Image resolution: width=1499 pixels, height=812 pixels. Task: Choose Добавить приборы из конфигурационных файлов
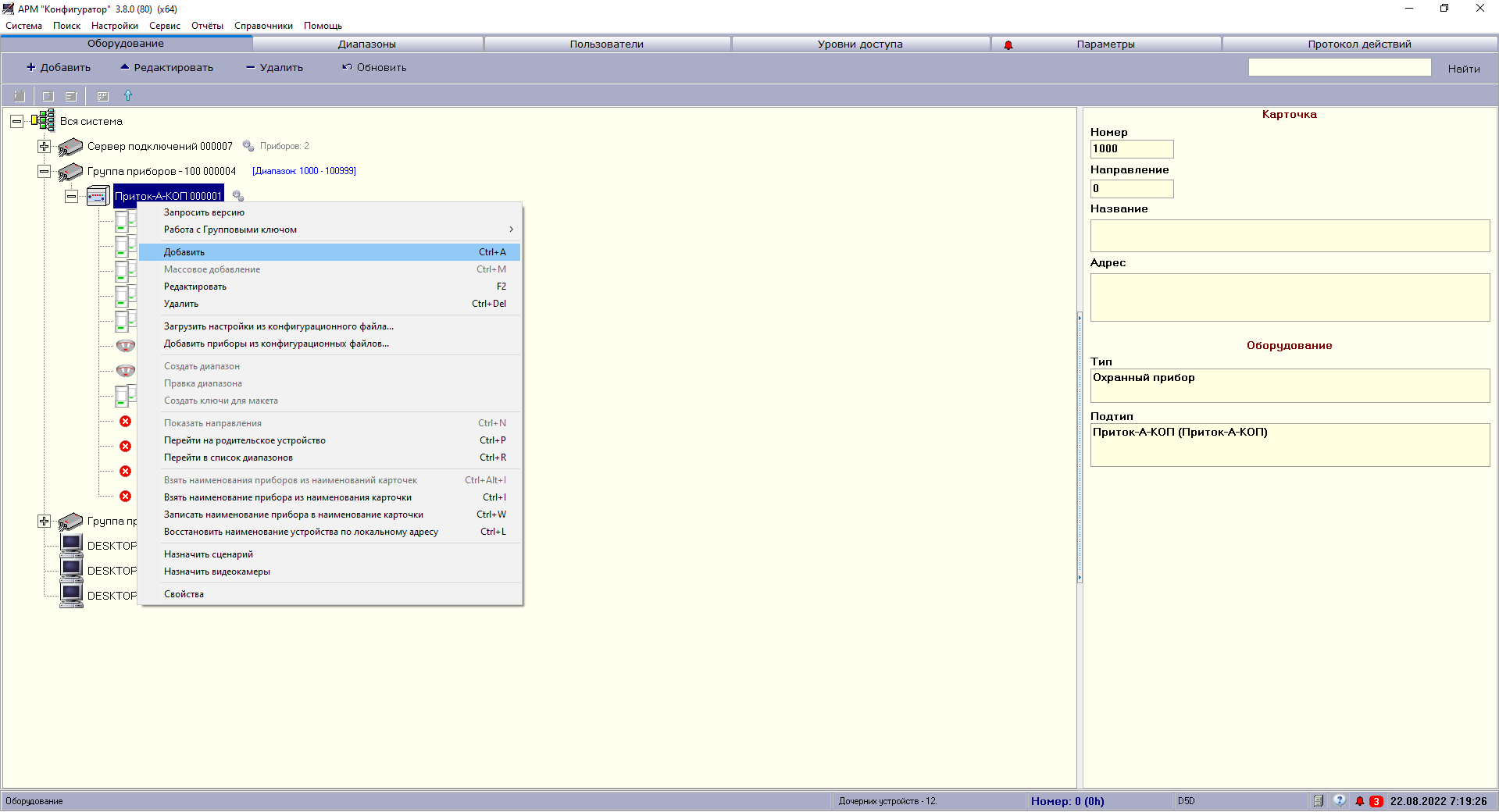click(x=330, y=344)
